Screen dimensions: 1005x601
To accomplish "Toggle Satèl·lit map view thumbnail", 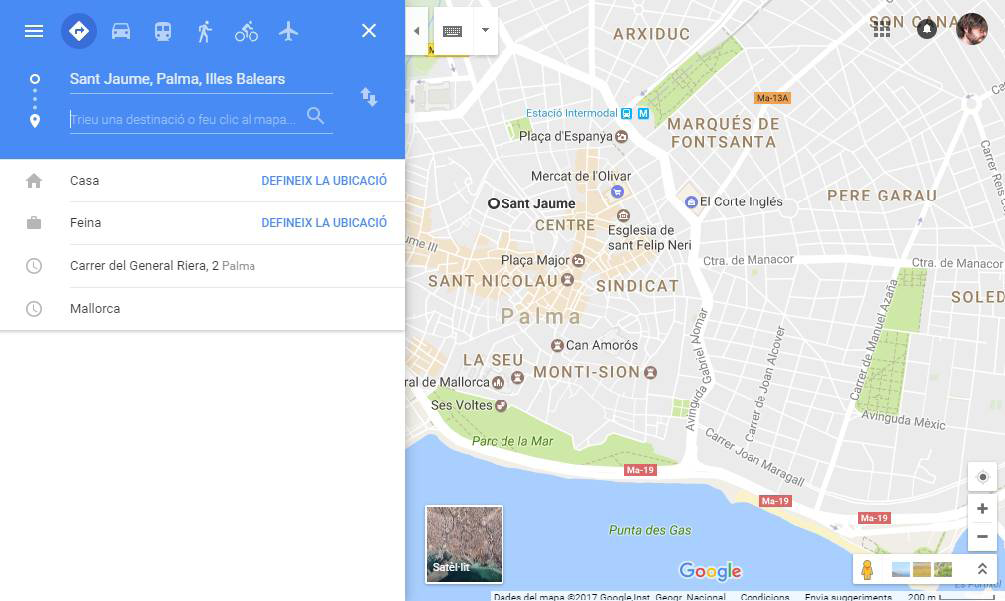I will tap(464, 544).
